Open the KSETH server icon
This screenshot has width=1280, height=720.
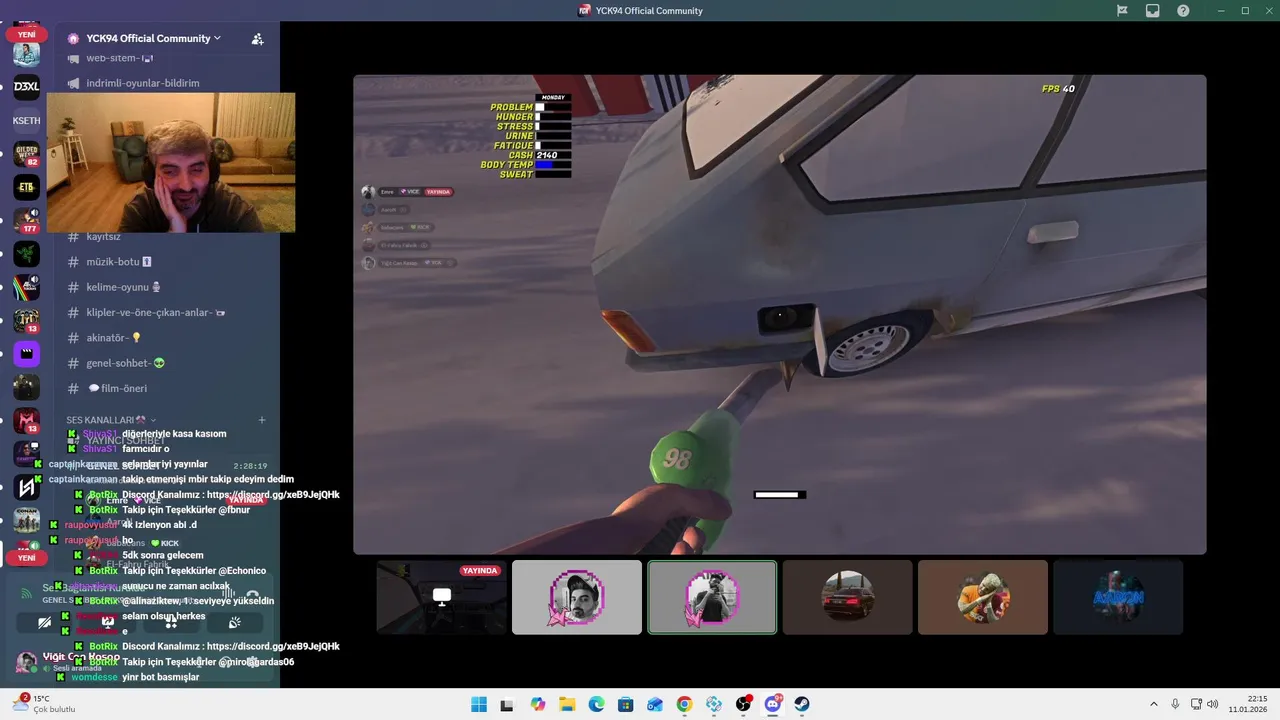27,121
